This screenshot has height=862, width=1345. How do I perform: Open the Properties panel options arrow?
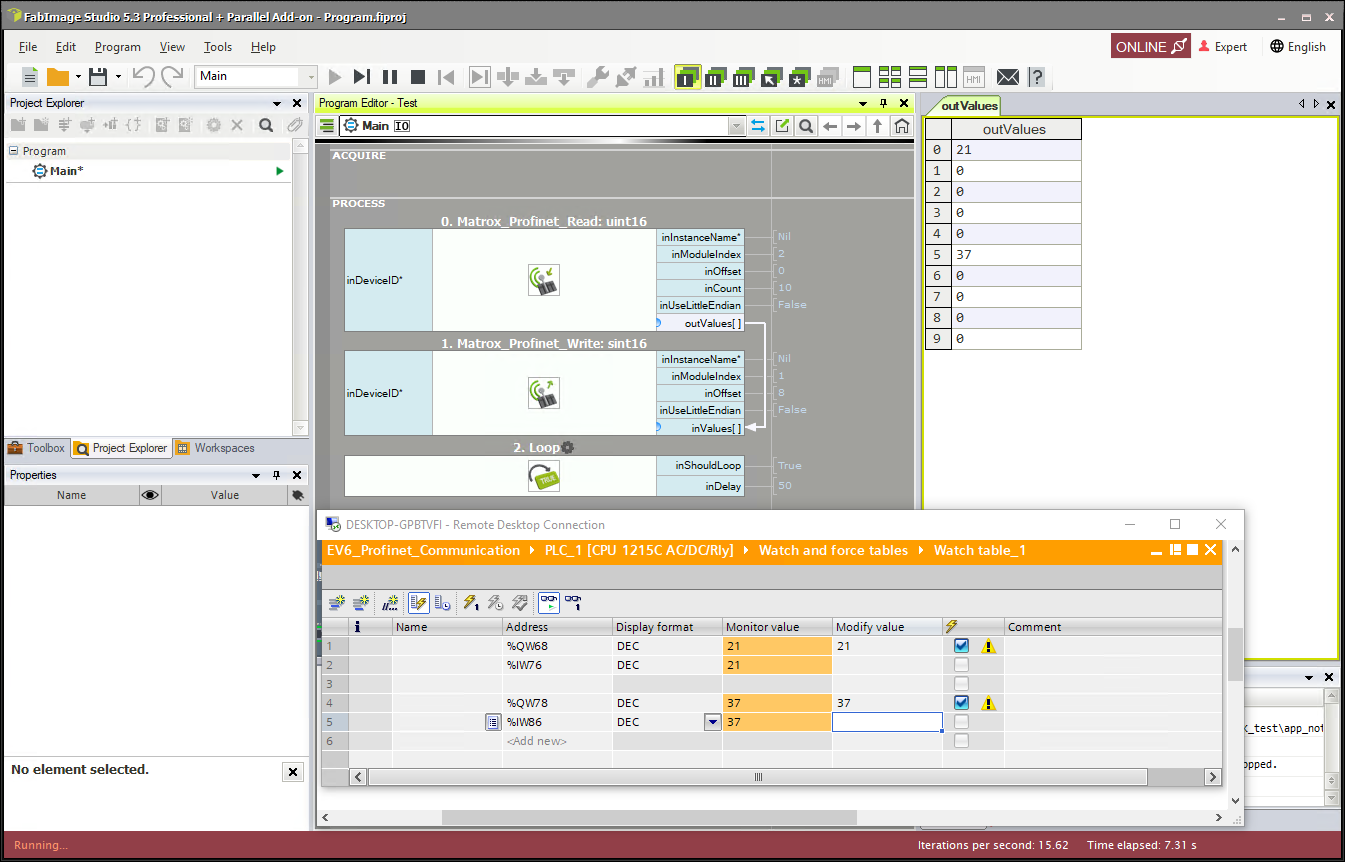click(256, 475)
